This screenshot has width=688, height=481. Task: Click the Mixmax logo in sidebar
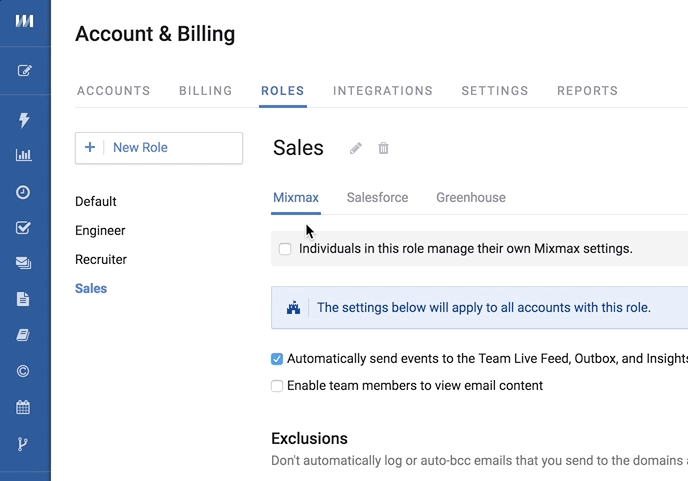pos(24,21)
